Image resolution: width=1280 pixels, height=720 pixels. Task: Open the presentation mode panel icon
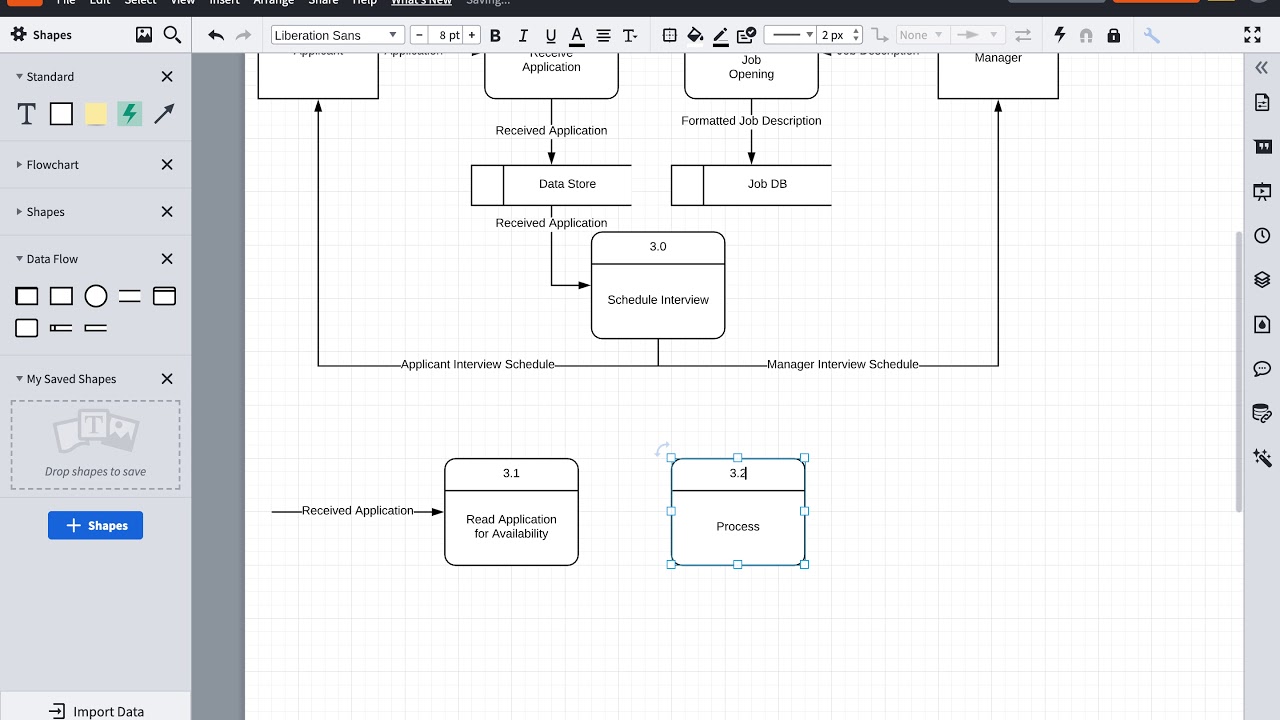(x=1262, y=191)
